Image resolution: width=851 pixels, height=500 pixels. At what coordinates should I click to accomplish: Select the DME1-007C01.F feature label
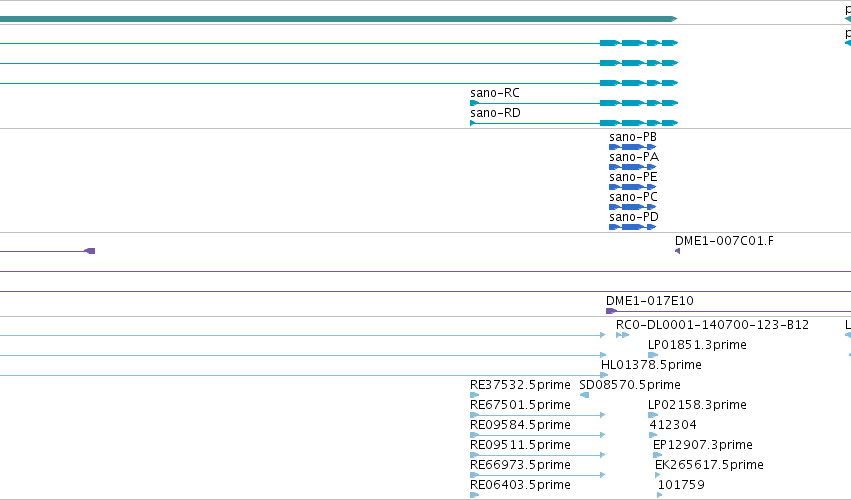pyautogui.click(x=724, y=241)
